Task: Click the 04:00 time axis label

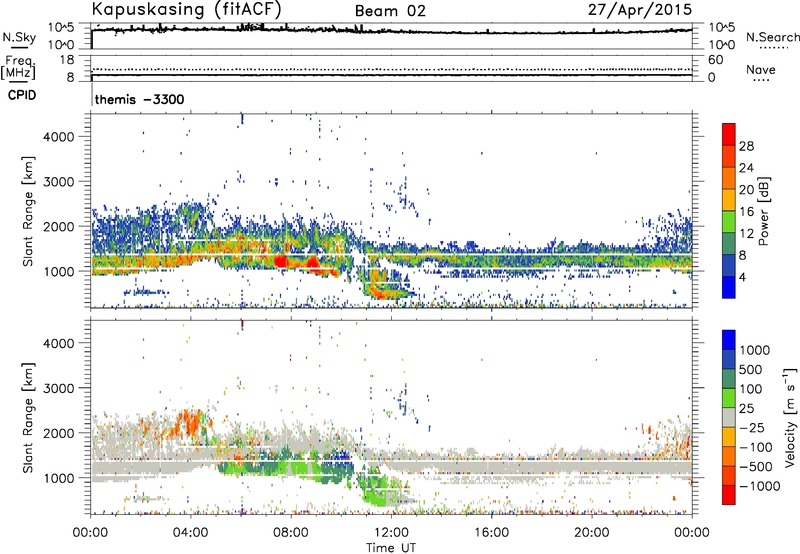Action: (191, 533)
